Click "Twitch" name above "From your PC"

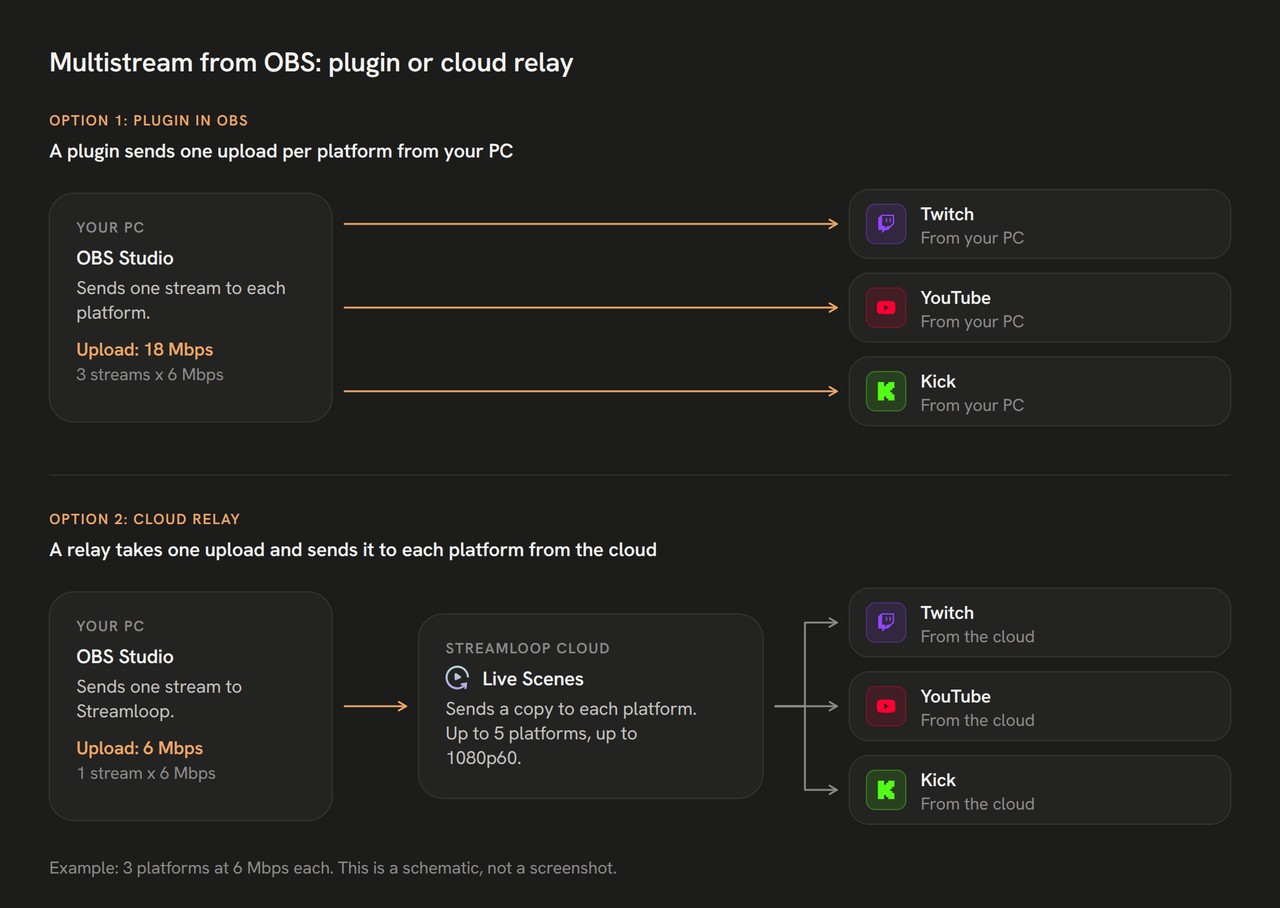point(947,214)
